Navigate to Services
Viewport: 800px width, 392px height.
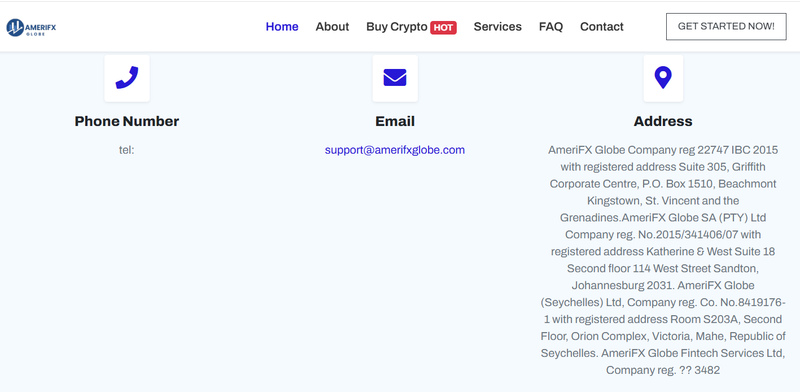coord(497,27)
